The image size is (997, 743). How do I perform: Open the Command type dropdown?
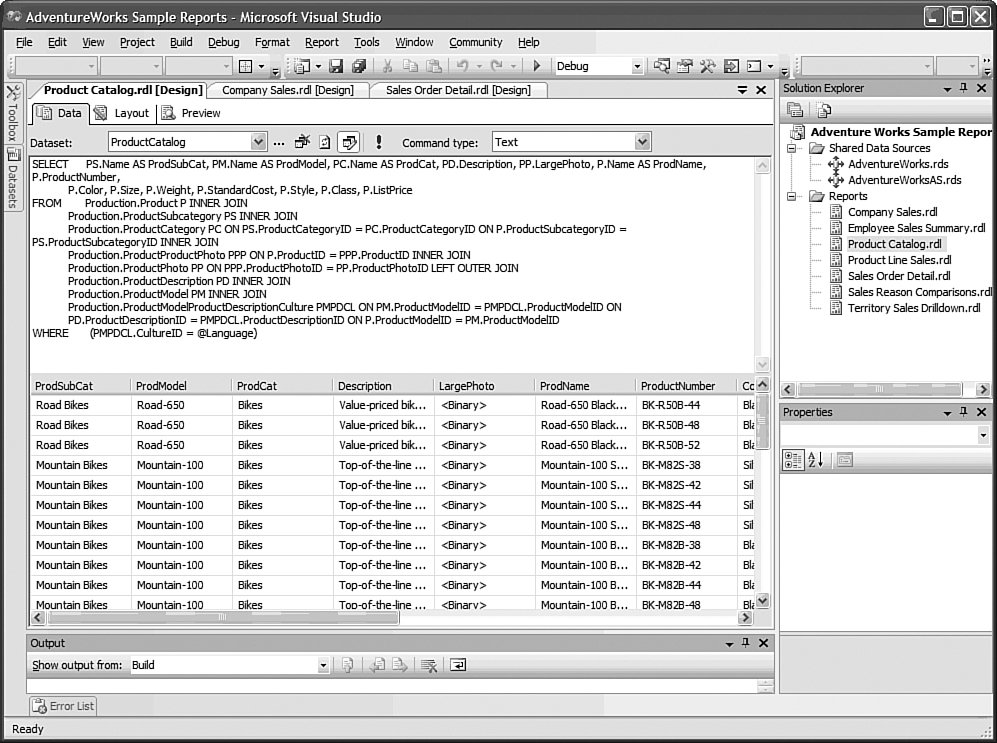point(642,142)
